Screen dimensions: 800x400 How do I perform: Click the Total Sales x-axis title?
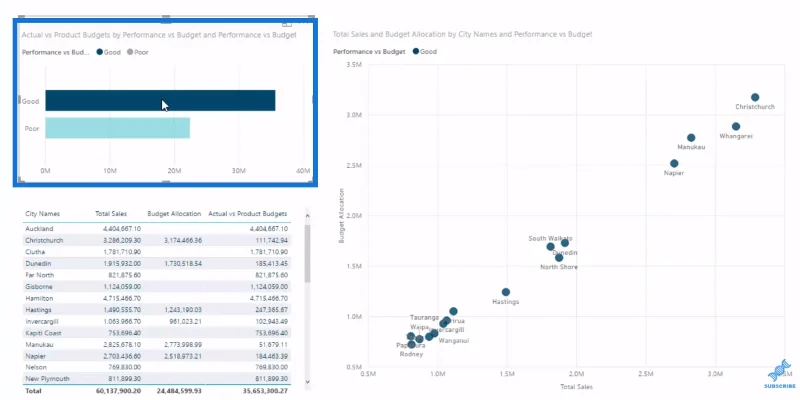[577, 387]
